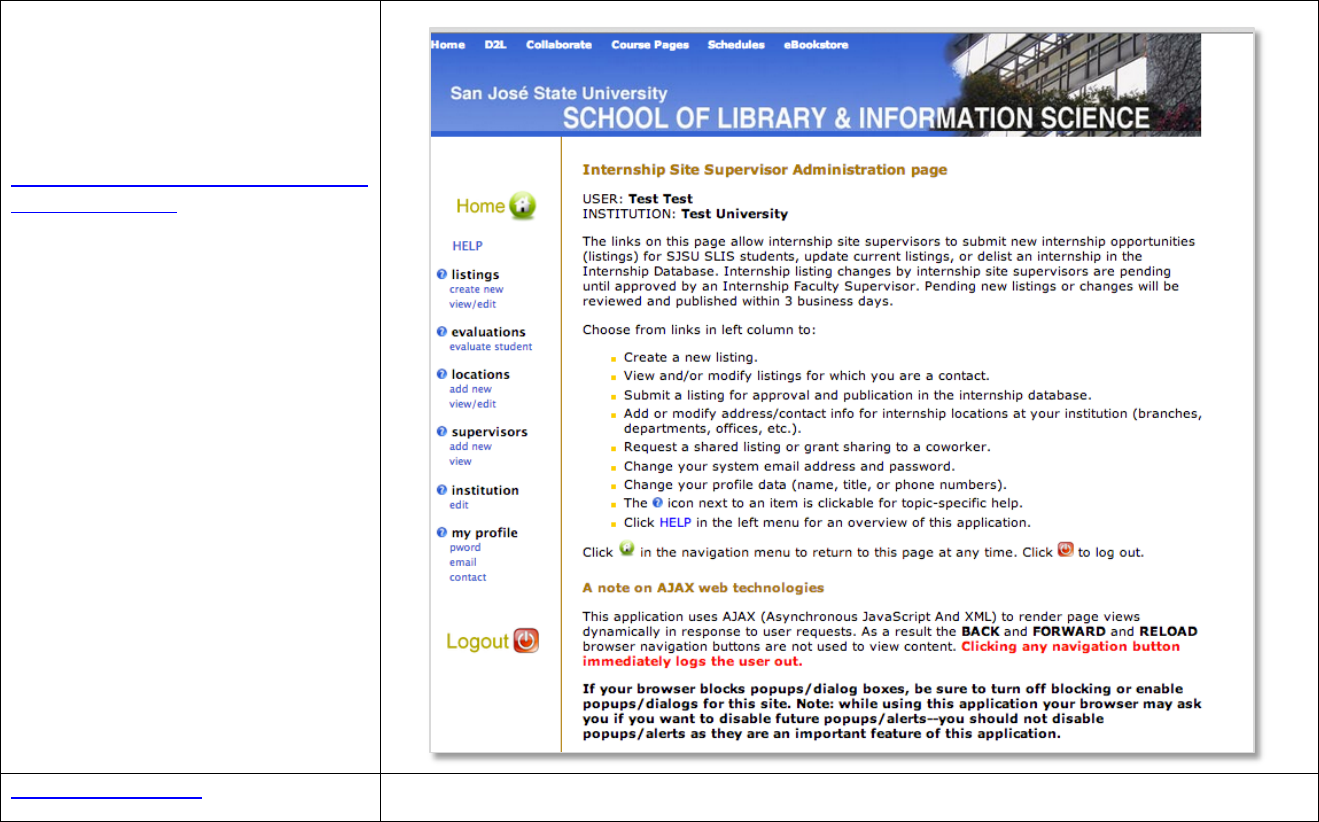The height and width of the screenshot is (822, 1319).
Task: Open topic help icon beside listings
Action: coord(442,274)
